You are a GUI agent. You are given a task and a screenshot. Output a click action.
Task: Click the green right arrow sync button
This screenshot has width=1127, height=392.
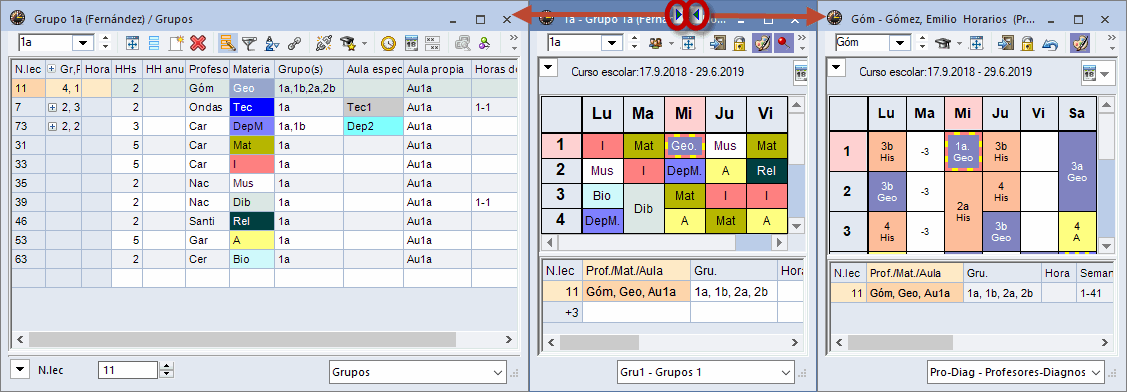click(678, 14)
